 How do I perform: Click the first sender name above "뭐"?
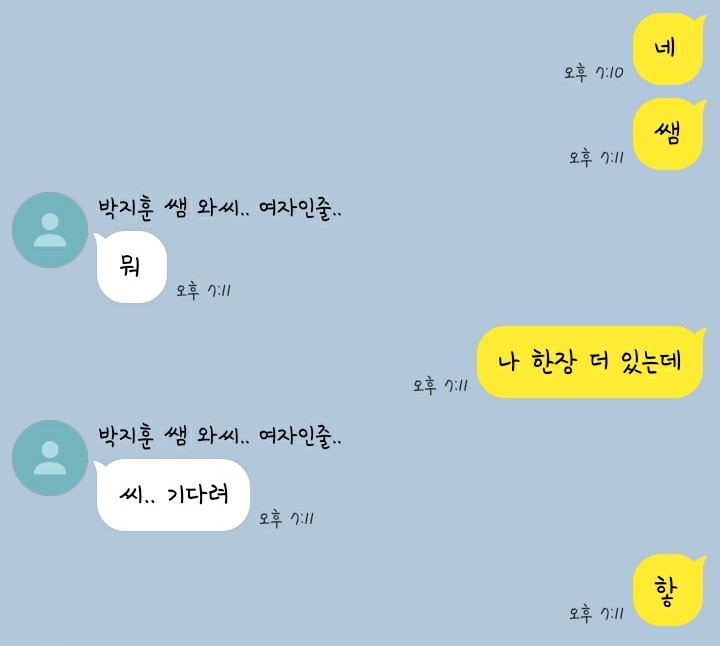point(220,209)
